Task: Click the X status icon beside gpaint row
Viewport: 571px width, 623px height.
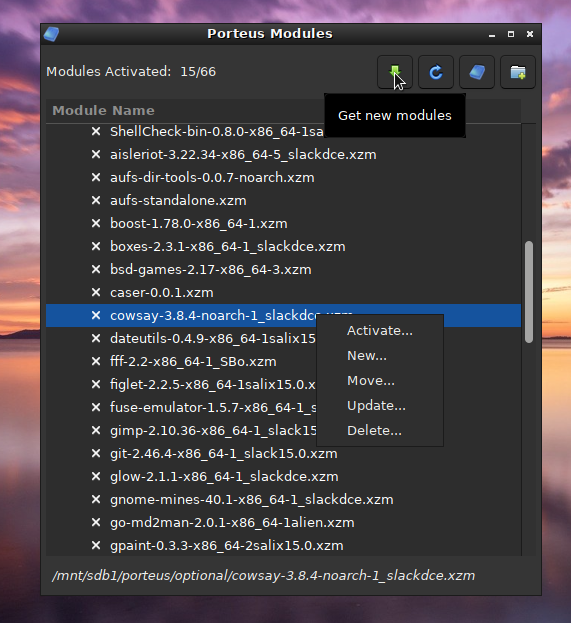Action: [96, 546]
